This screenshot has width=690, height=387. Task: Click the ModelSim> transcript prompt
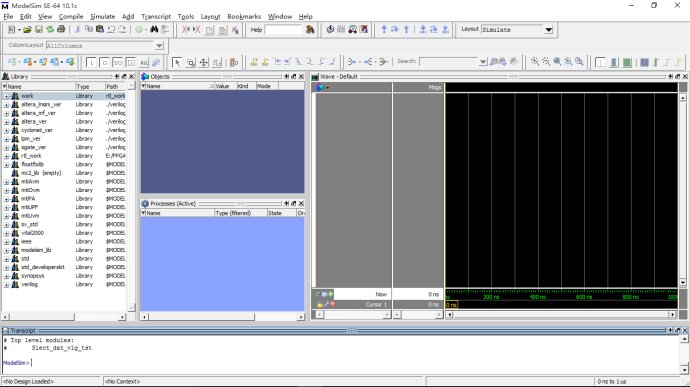pos(16,363)
